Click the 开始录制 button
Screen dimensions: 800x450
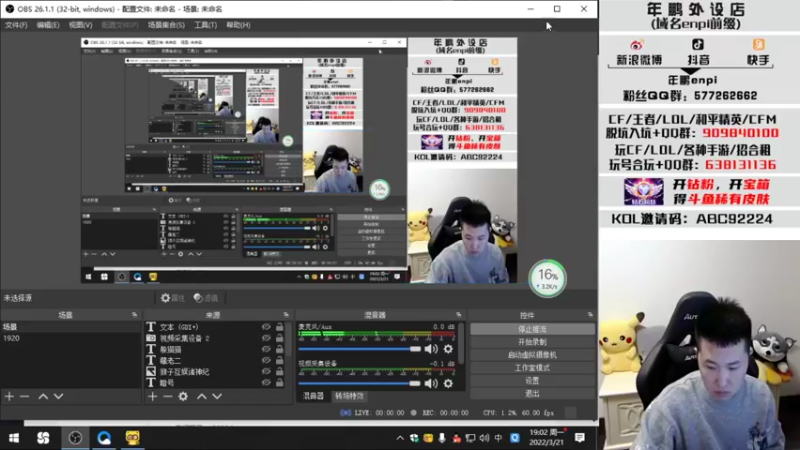coord(532,342)
